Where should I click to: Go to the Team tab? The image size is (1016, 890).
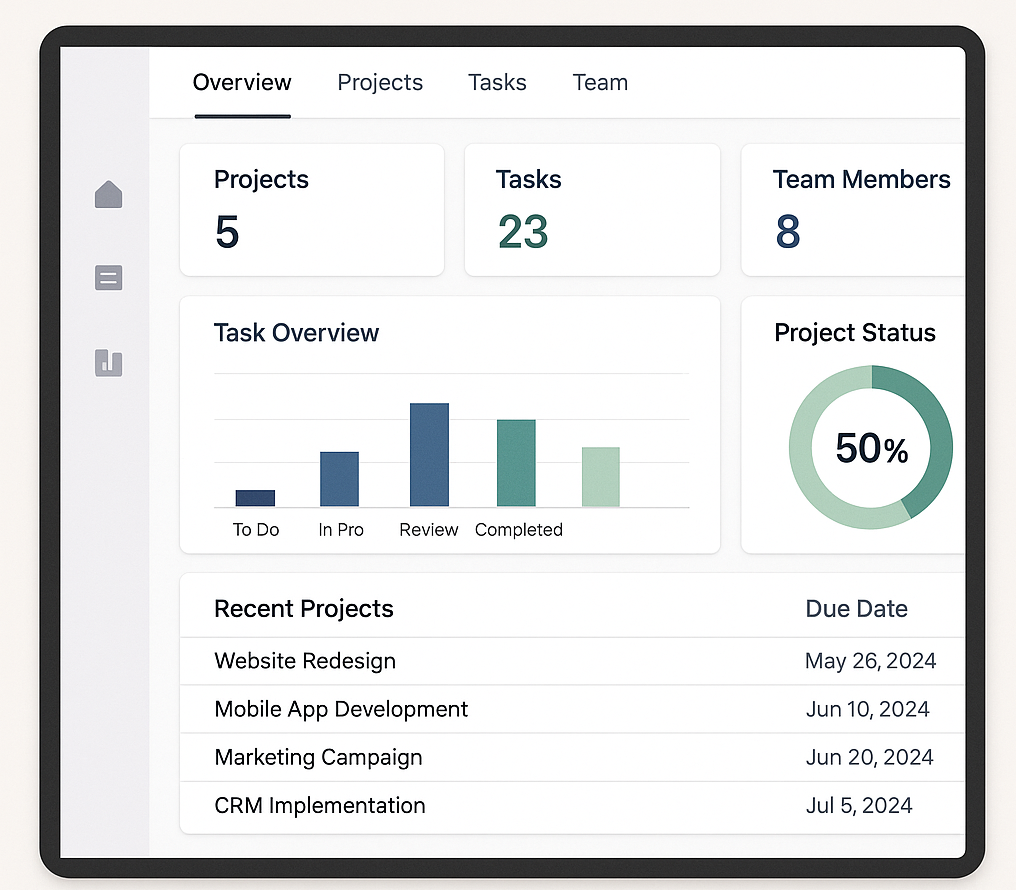click(600, 83)
